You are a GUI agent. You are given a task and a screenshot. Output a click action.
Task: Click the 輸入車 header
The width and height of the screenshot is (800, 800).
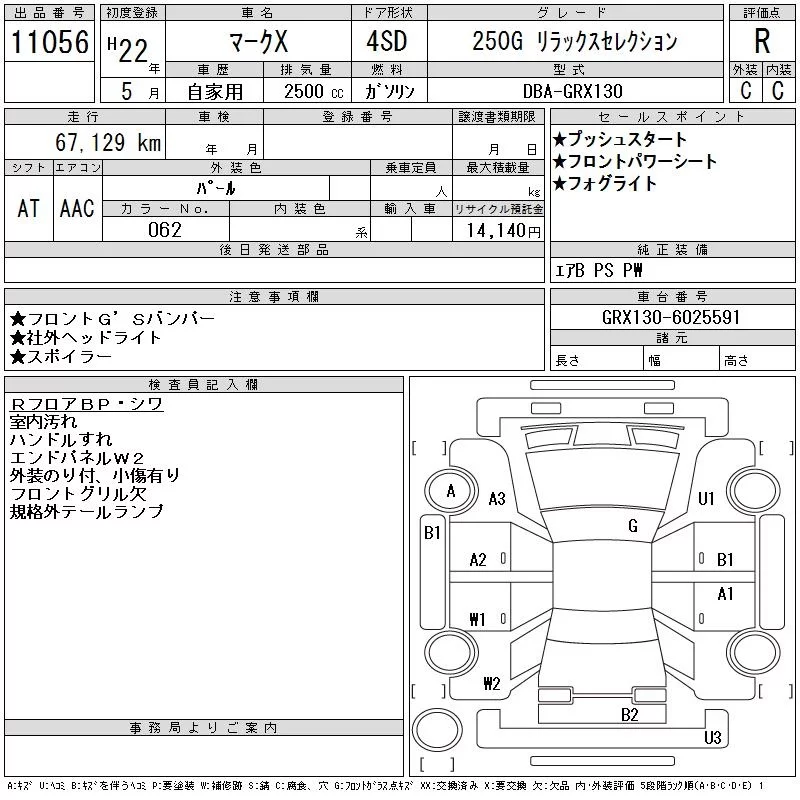[411, 208]
